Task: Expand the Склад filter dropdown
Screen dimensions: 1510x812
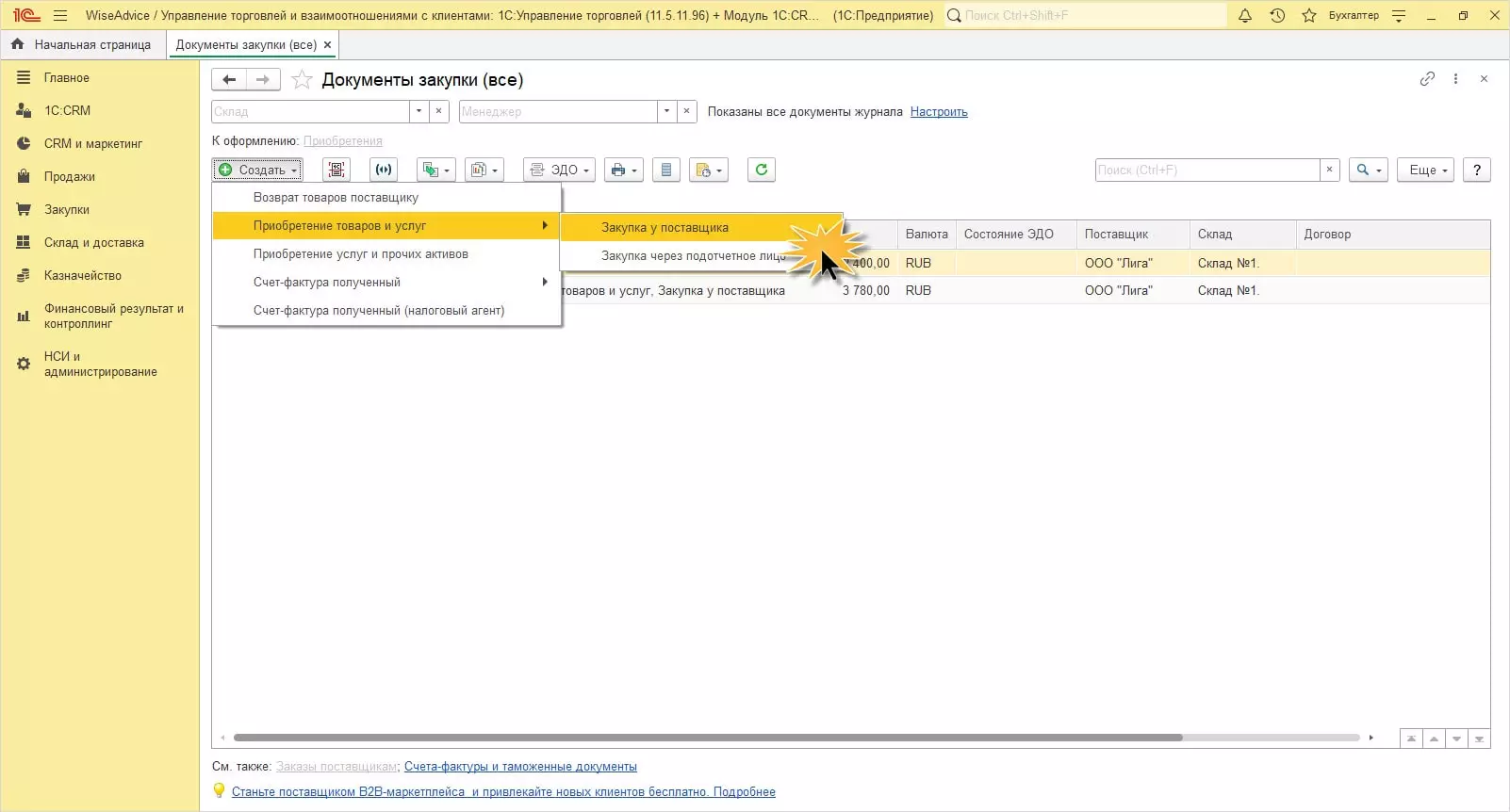Action: [x=419, y=111]
